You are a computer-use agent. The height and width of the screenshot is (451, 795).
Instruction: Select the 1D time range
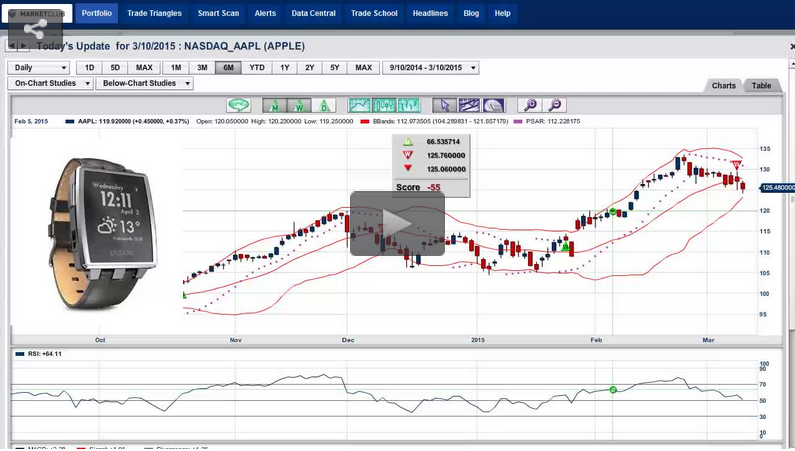tap(89, 67)
